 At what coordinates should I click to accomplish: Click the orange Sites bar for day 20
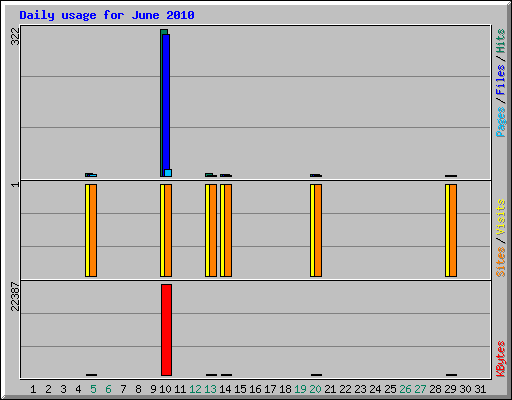pos(318,230)
